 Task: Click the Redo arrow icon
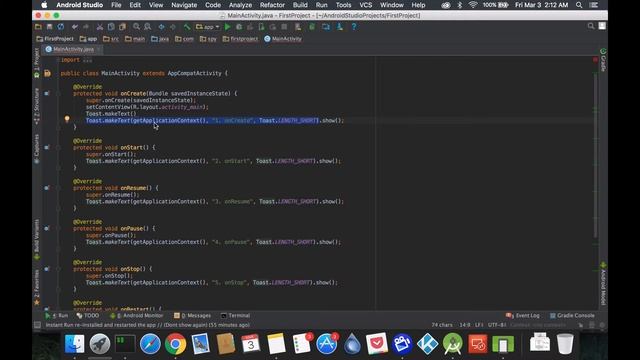86,27
